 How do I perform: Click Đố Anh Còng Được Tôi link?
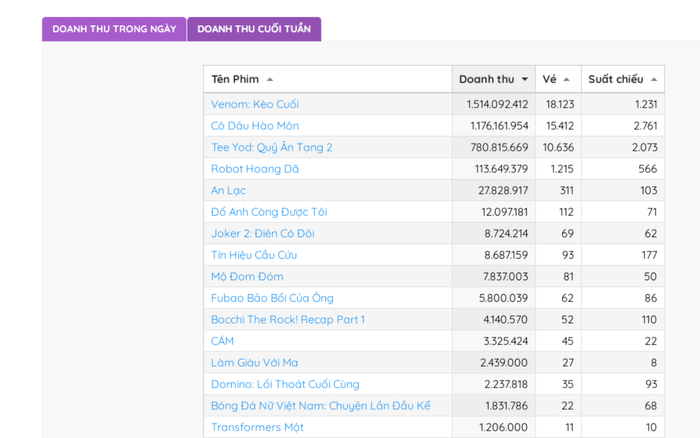point(269,212)
